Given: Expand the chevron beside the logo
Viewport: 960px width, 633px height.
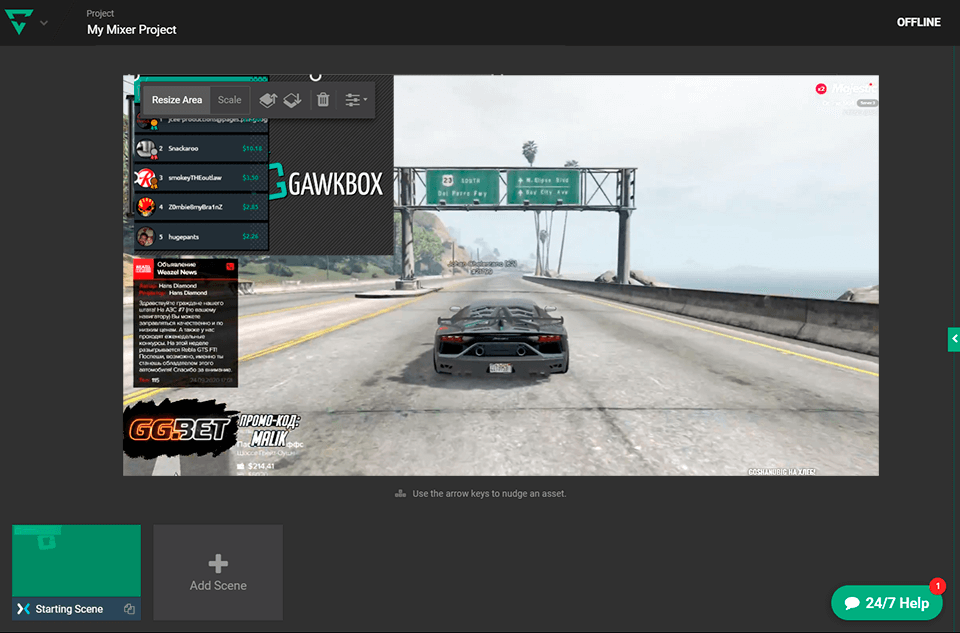Looking at the screenshot, I should point(43,23).
